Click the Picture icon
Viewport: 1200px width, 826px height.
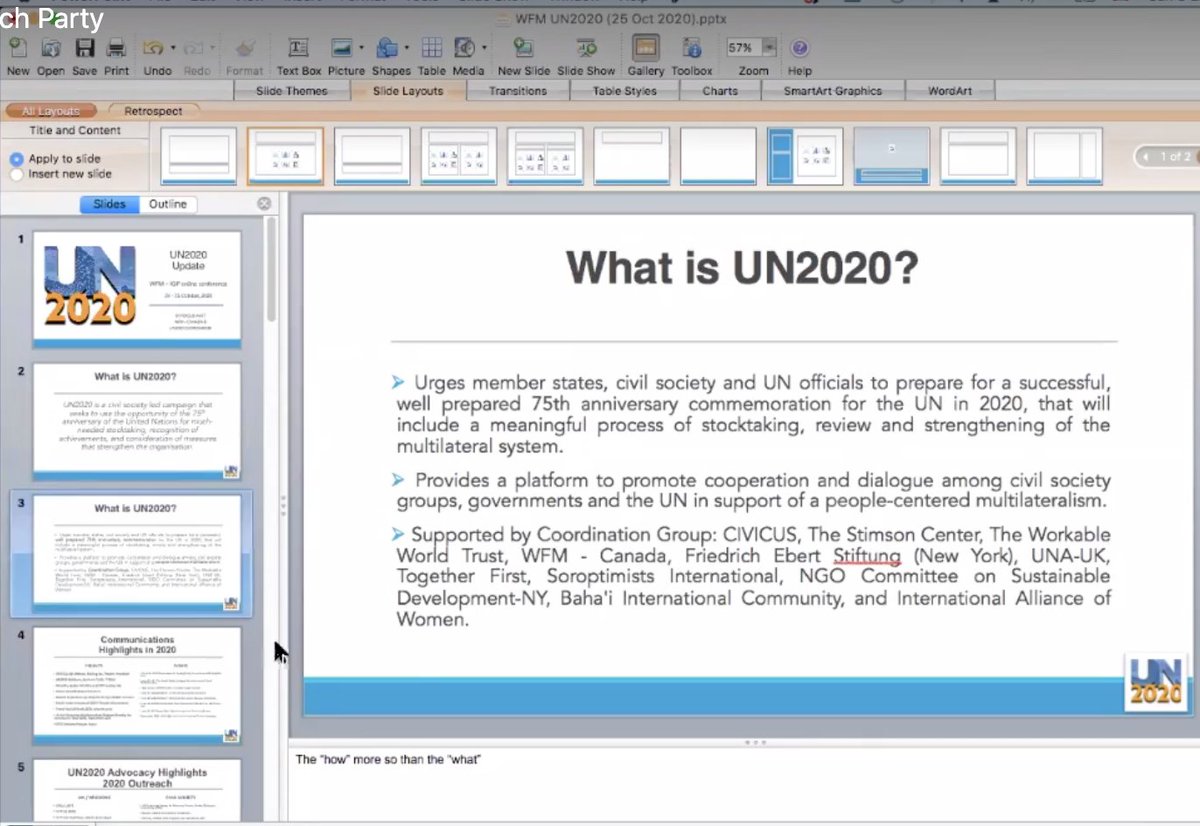click(x=342, y=48)
